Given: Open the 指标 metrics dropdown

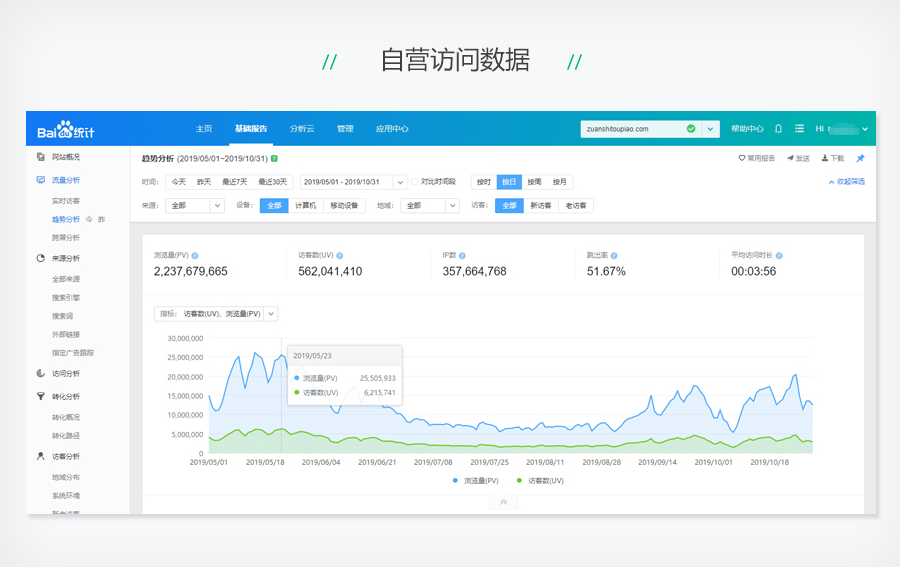Looking at the screenshot, I should point(216,314).
